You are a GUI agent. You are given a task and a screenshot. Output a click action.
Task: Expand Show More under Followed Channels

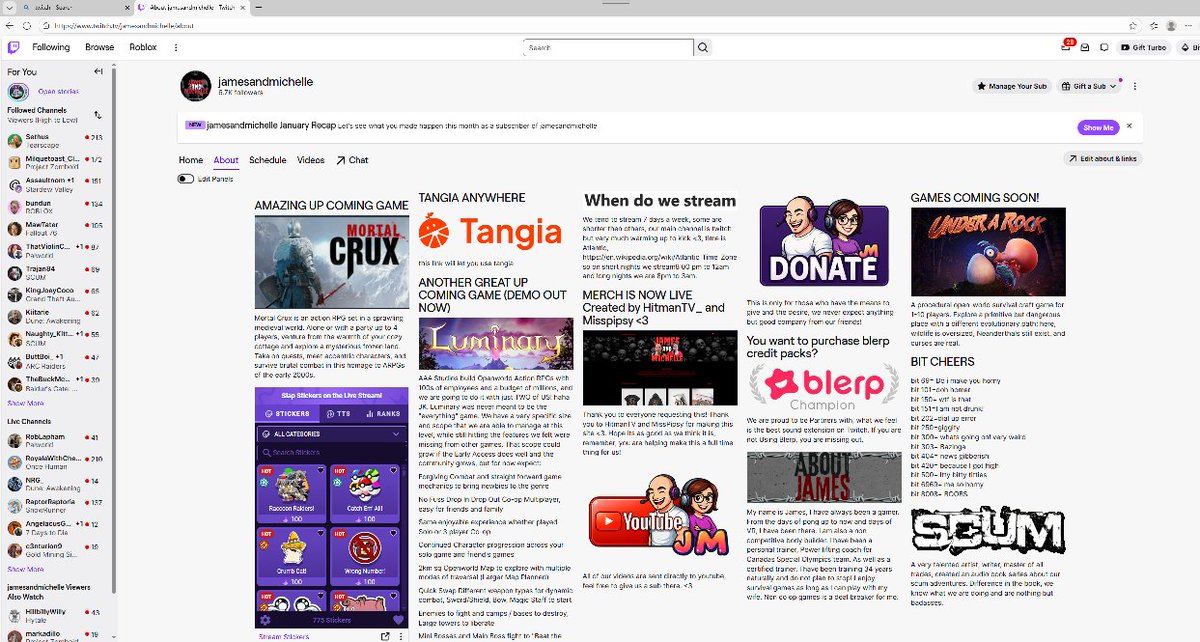tap(26, 403)
